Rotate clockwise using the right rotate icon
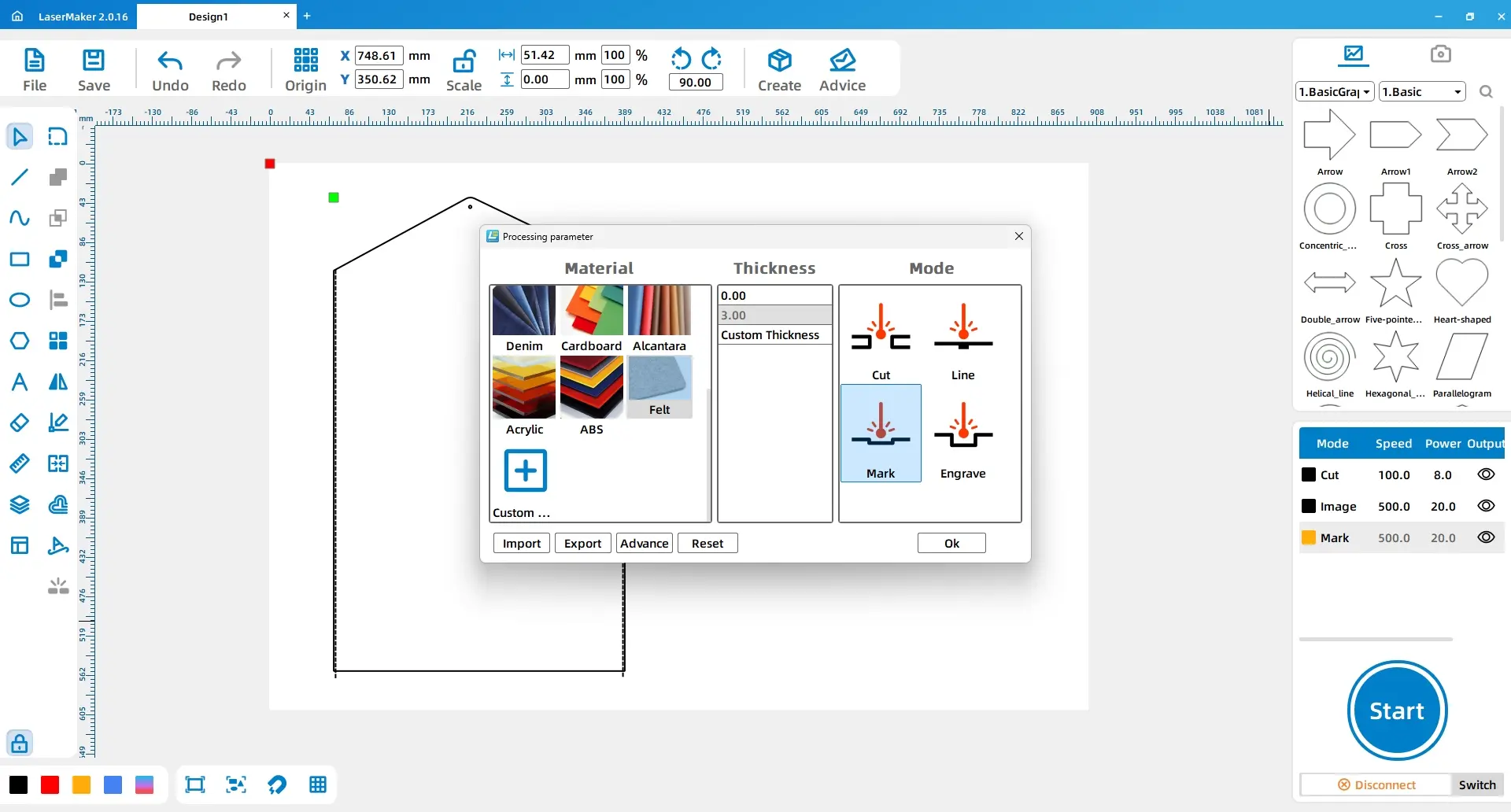The width and height of the screenshot is (1511, 812). [711, 59]
